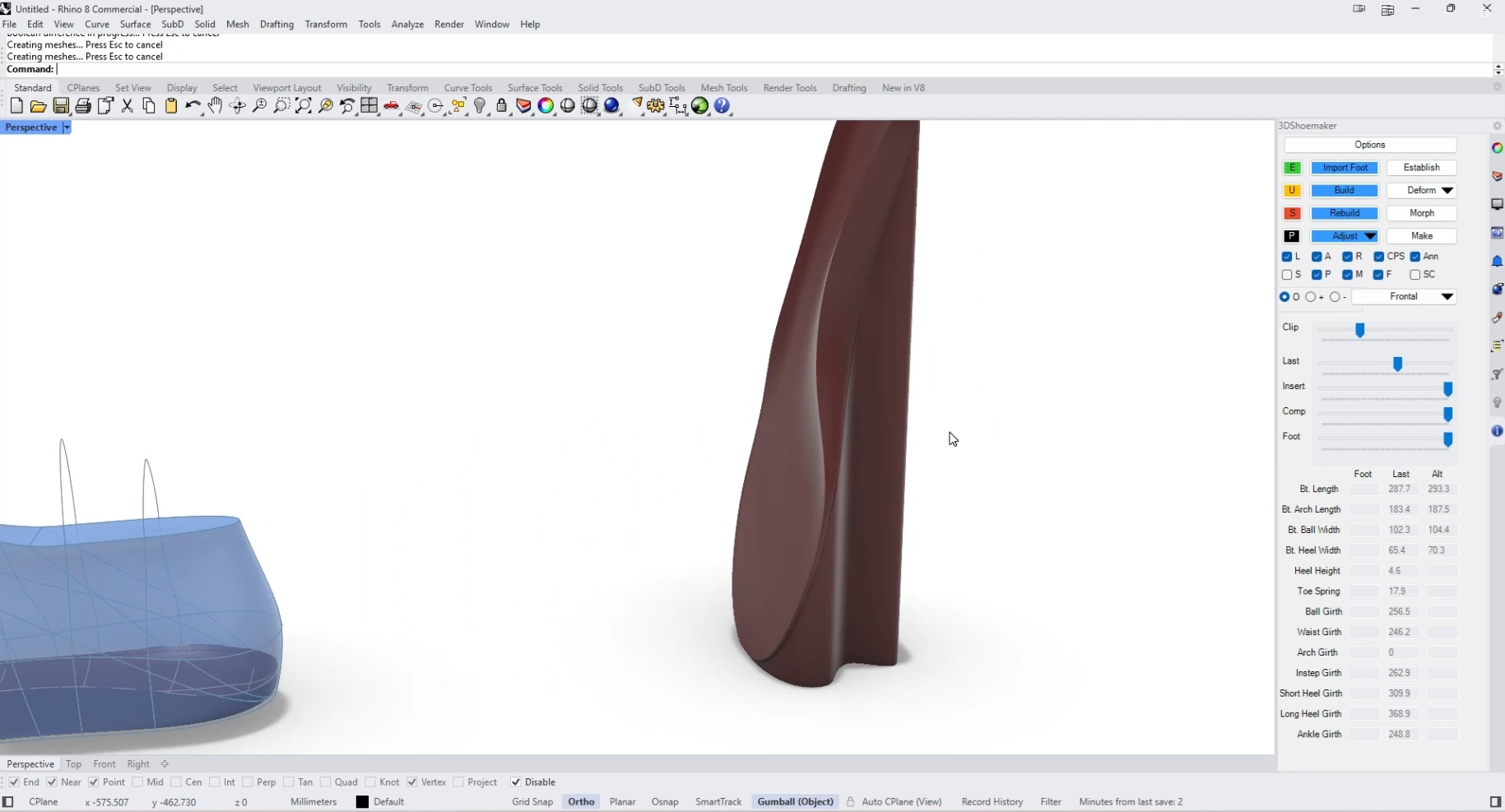
Task: Click the Lock objects padlock icon
Action: pyautogui.click(x=502, y=106)
